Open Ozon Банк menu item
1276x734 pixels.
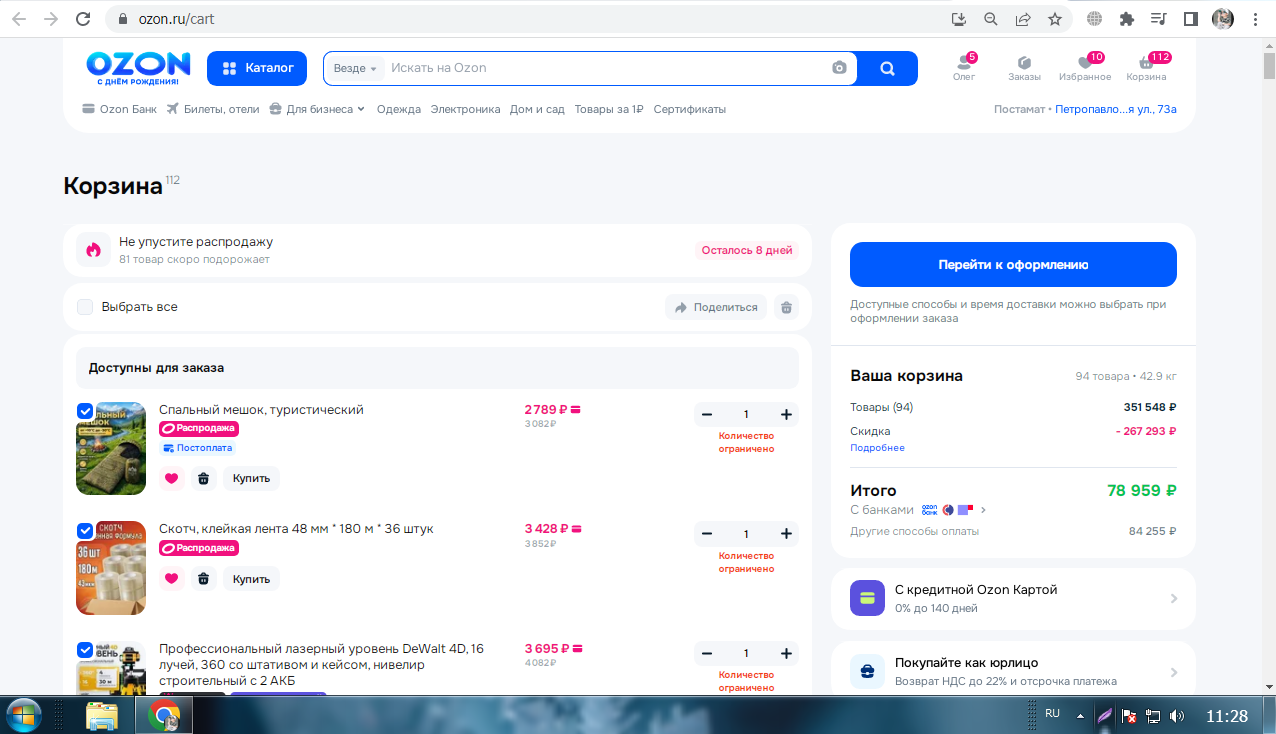click(119, 109)
